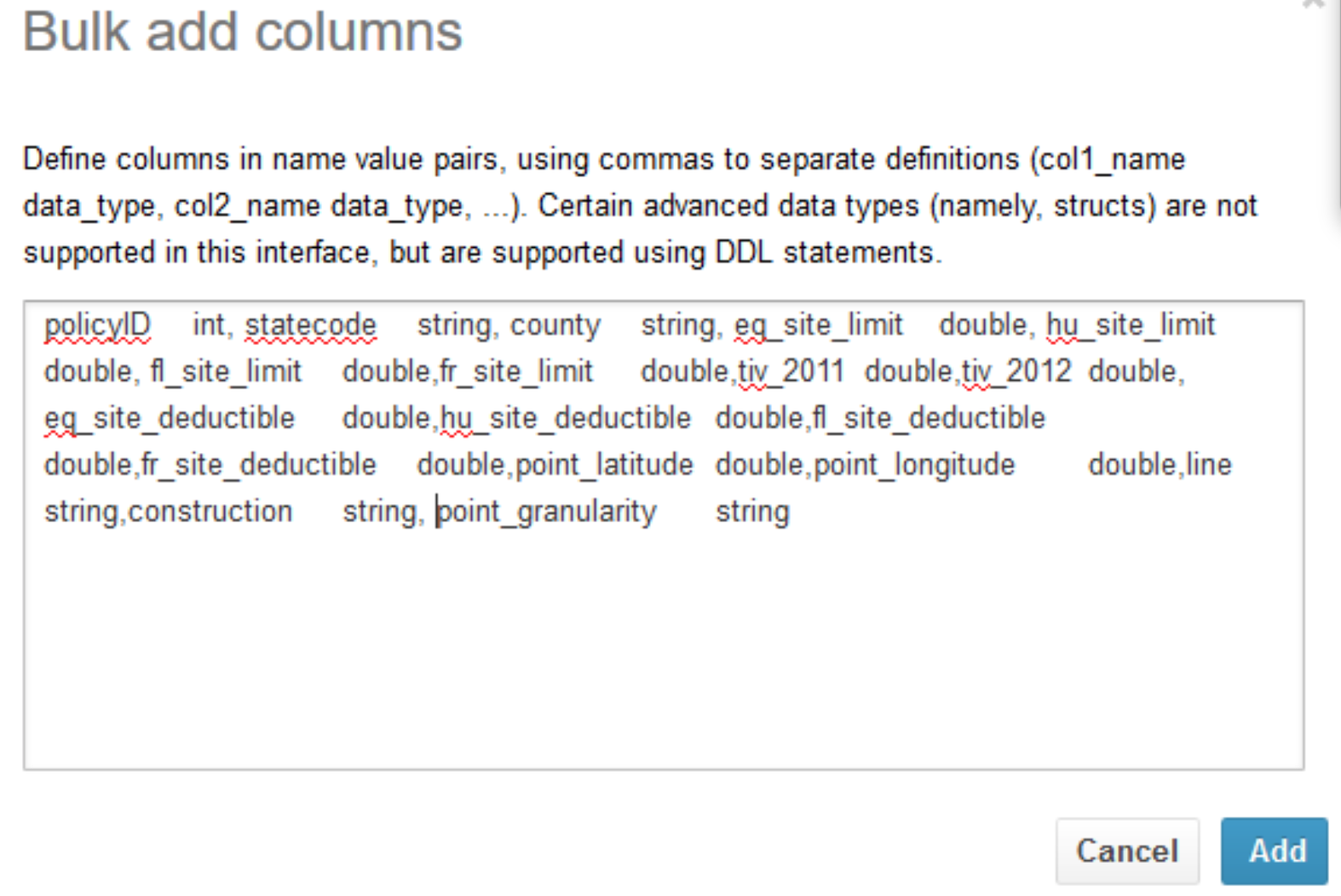1341x896 pixels.
Task: Click the word construction in text box
Action: point(210,513)
